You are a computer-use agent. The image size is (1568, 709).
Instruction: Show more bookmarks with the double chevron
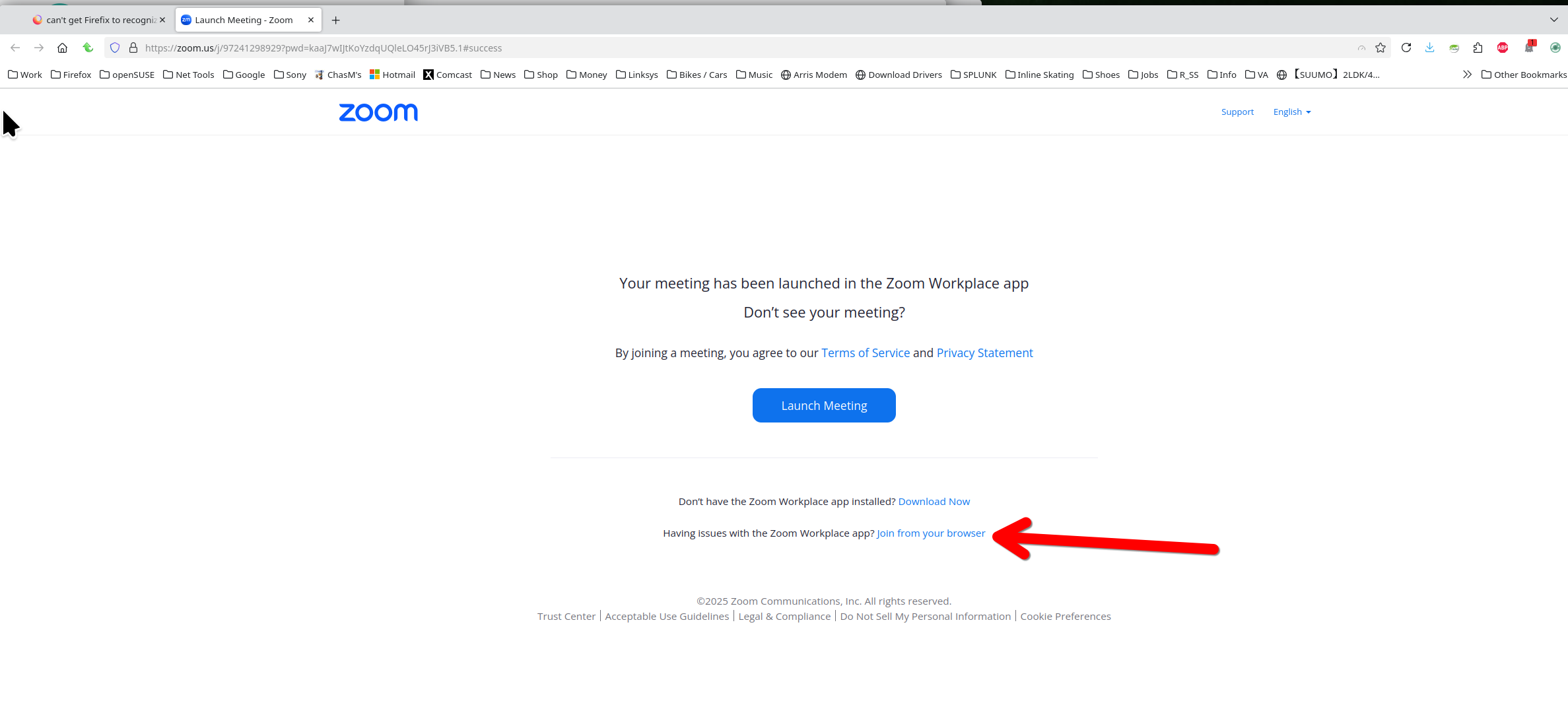click(1467, 75)
